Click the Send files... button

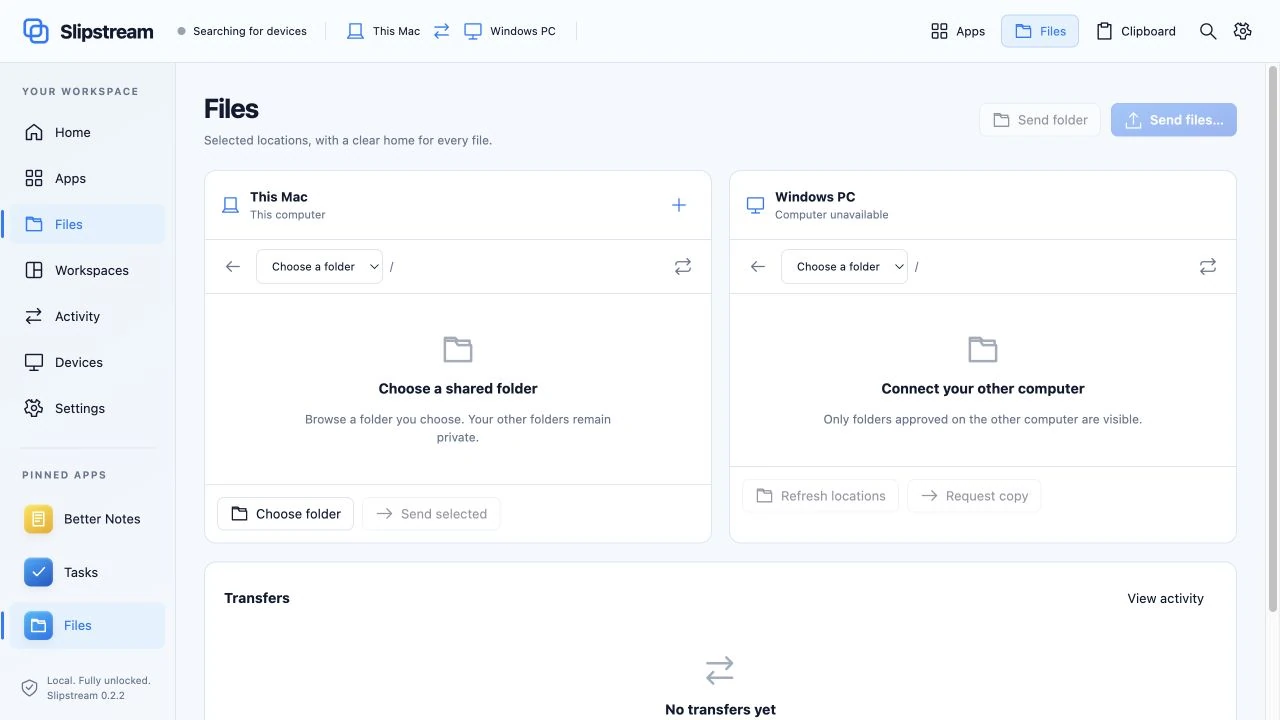(1174, 120)
